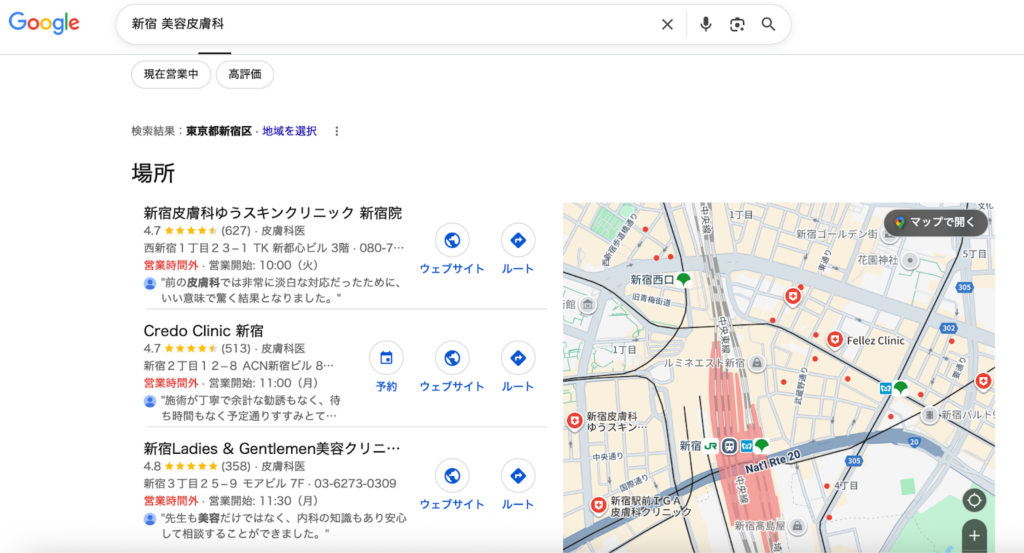
Task: Click the 地域を選択 link
Action: pyautogui.click(x=289, y=131)
